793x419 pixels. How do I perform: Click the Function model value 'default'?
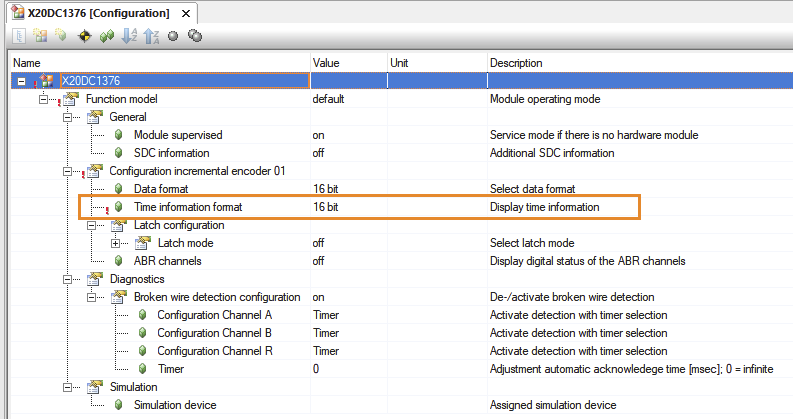pyautogui.click(x=328, y=99)
